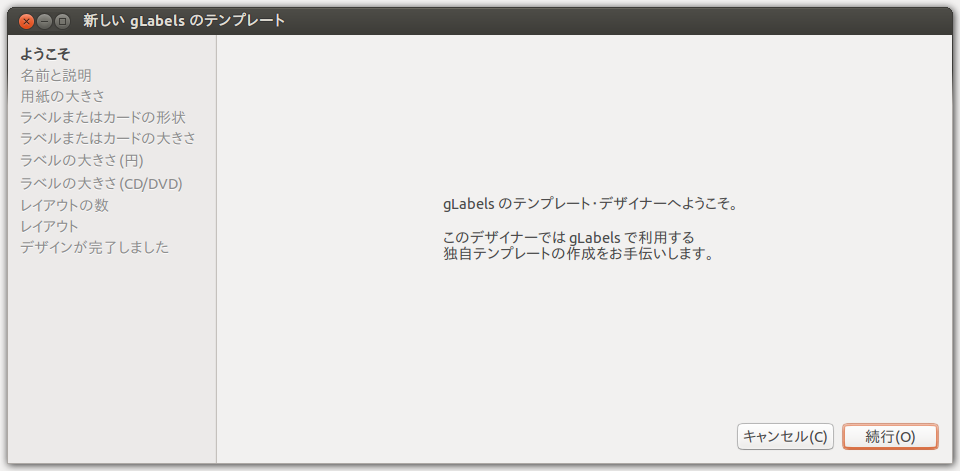This screenshot has width=960, height=471.
Task: Minimize the template designer window
Action: (x=44, y=21)
